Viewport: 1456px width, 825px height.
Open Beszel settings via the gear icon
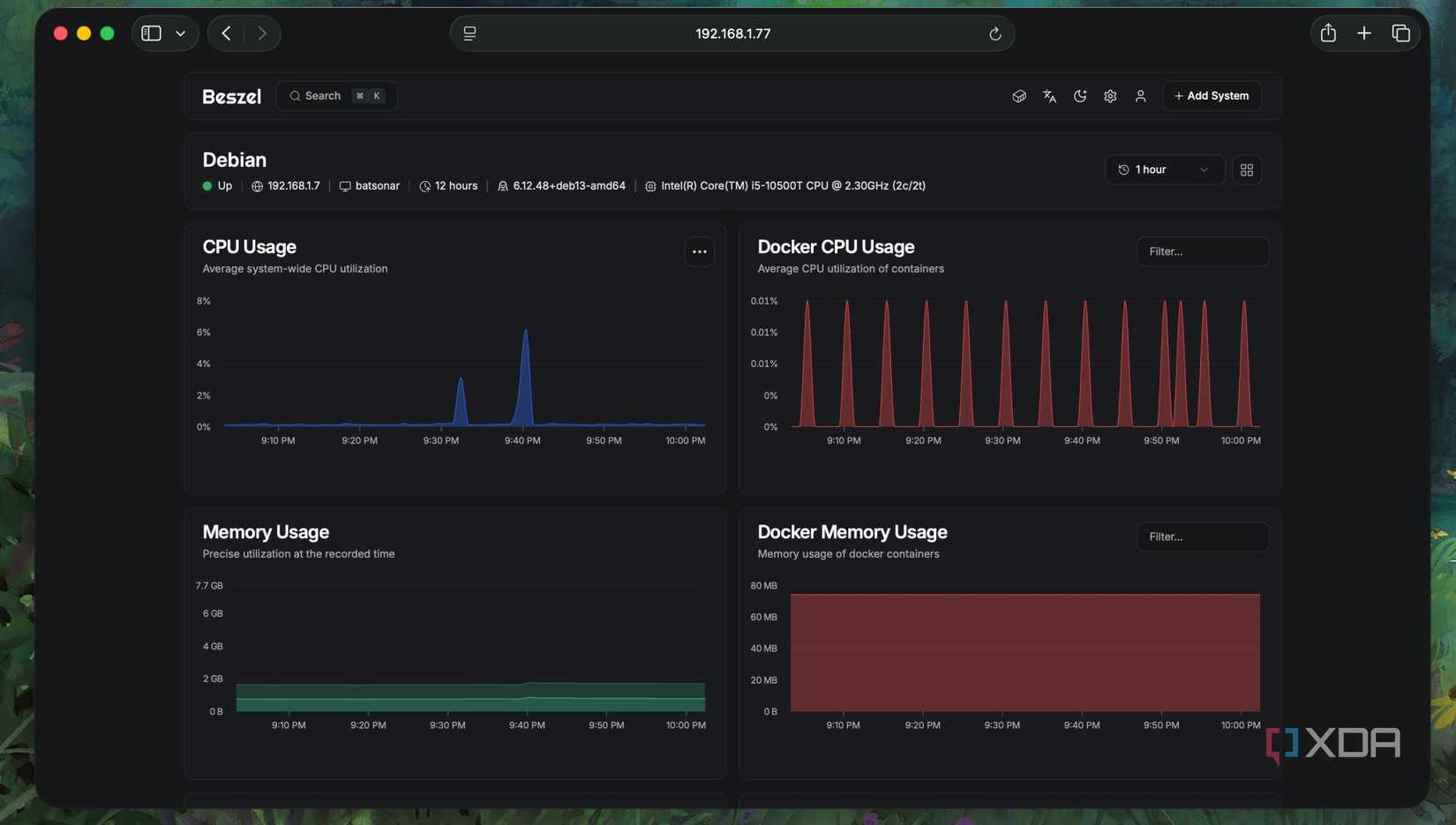1109,95
